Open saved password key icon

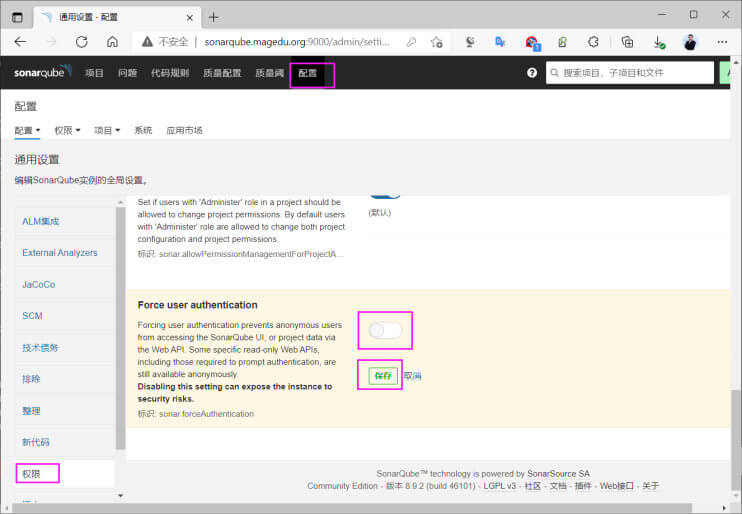pos(411,42)
